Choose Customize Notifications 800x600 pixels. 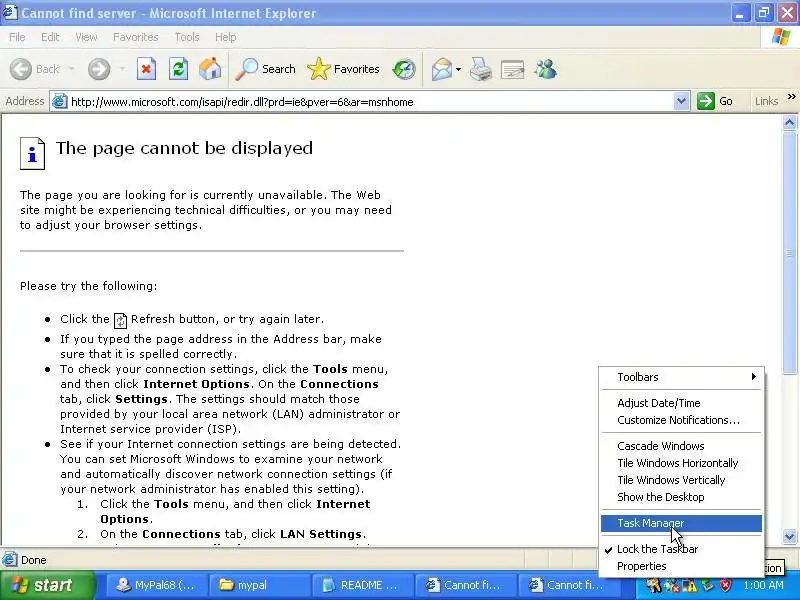pyautogui.click(x=682, y=420)
